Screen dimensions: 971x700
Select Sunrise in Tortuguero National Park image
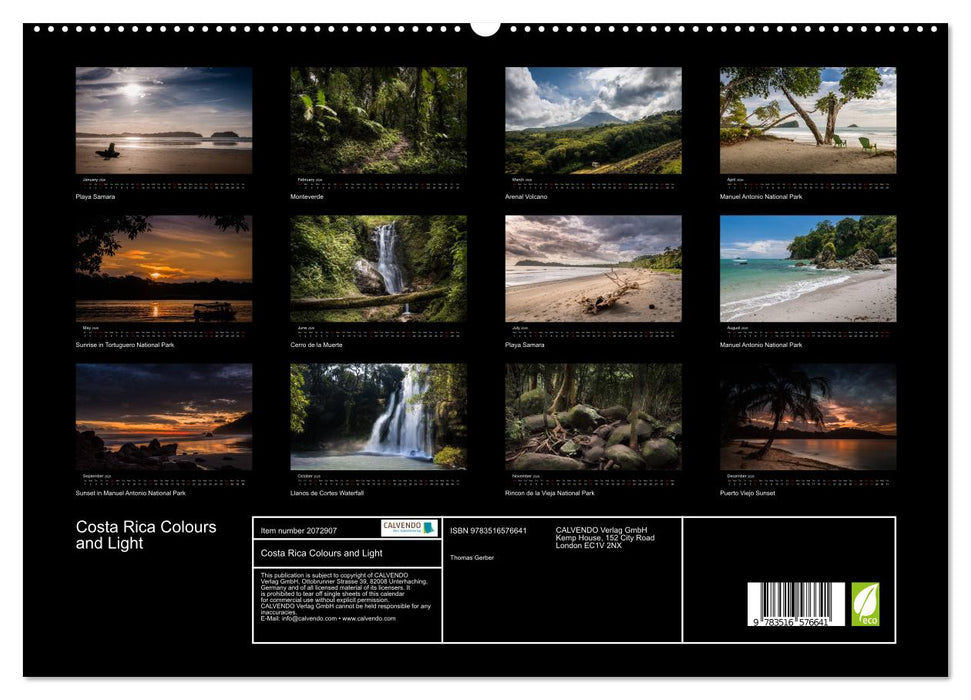tap(163, 270)
